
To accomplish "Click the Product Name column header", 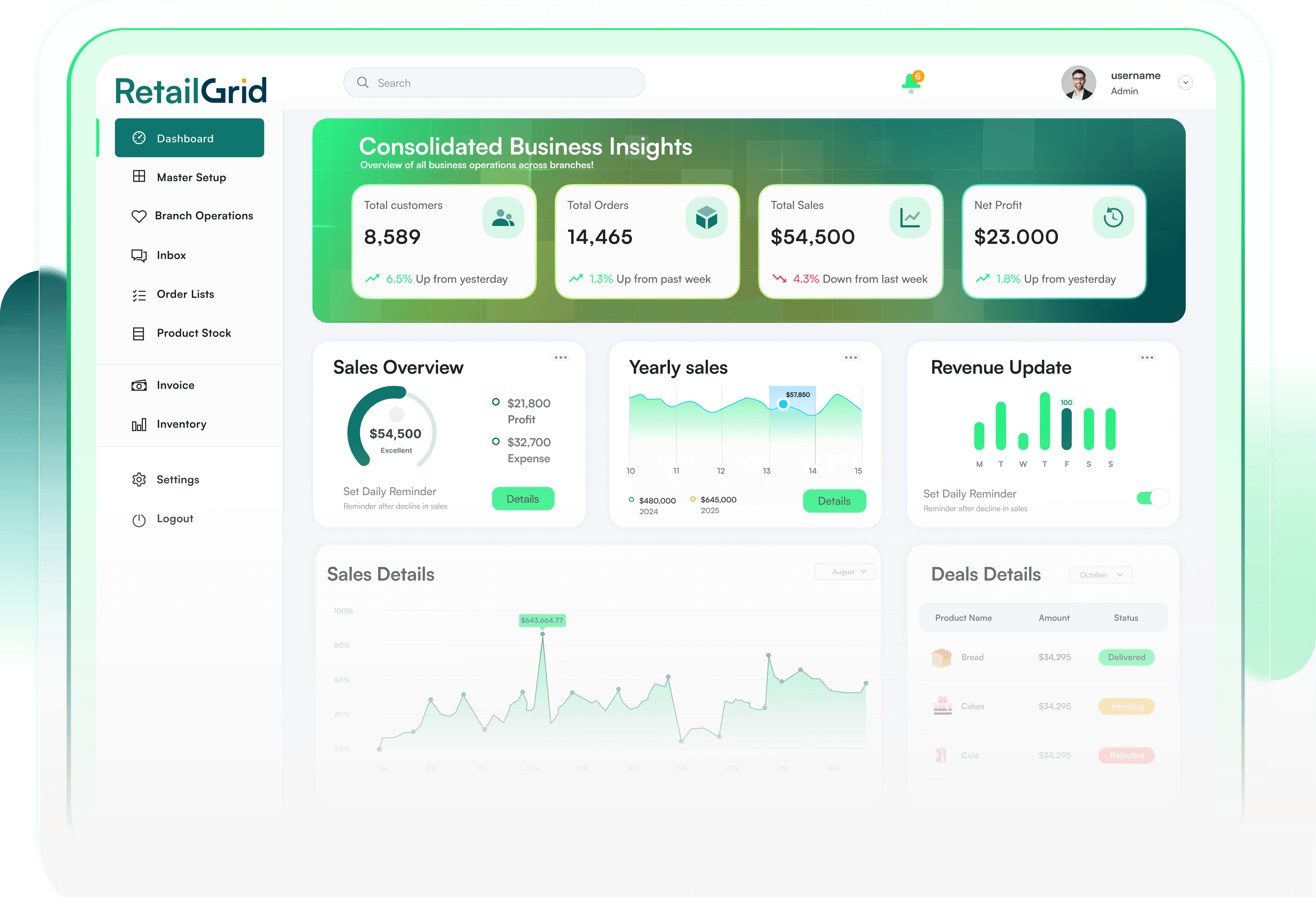I will [963, 618].
